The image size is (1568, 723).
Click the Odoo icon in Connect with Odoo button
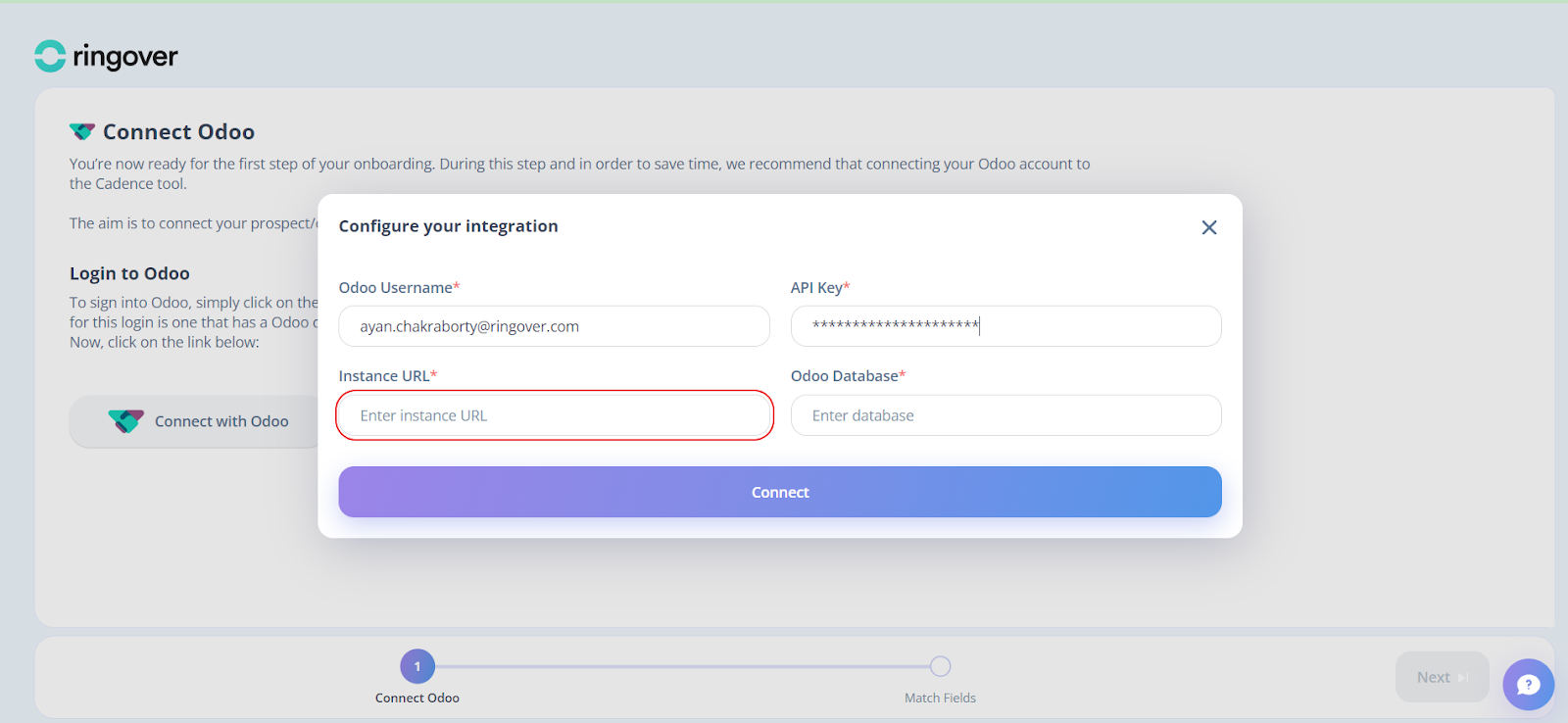click(x=125, y=421)
